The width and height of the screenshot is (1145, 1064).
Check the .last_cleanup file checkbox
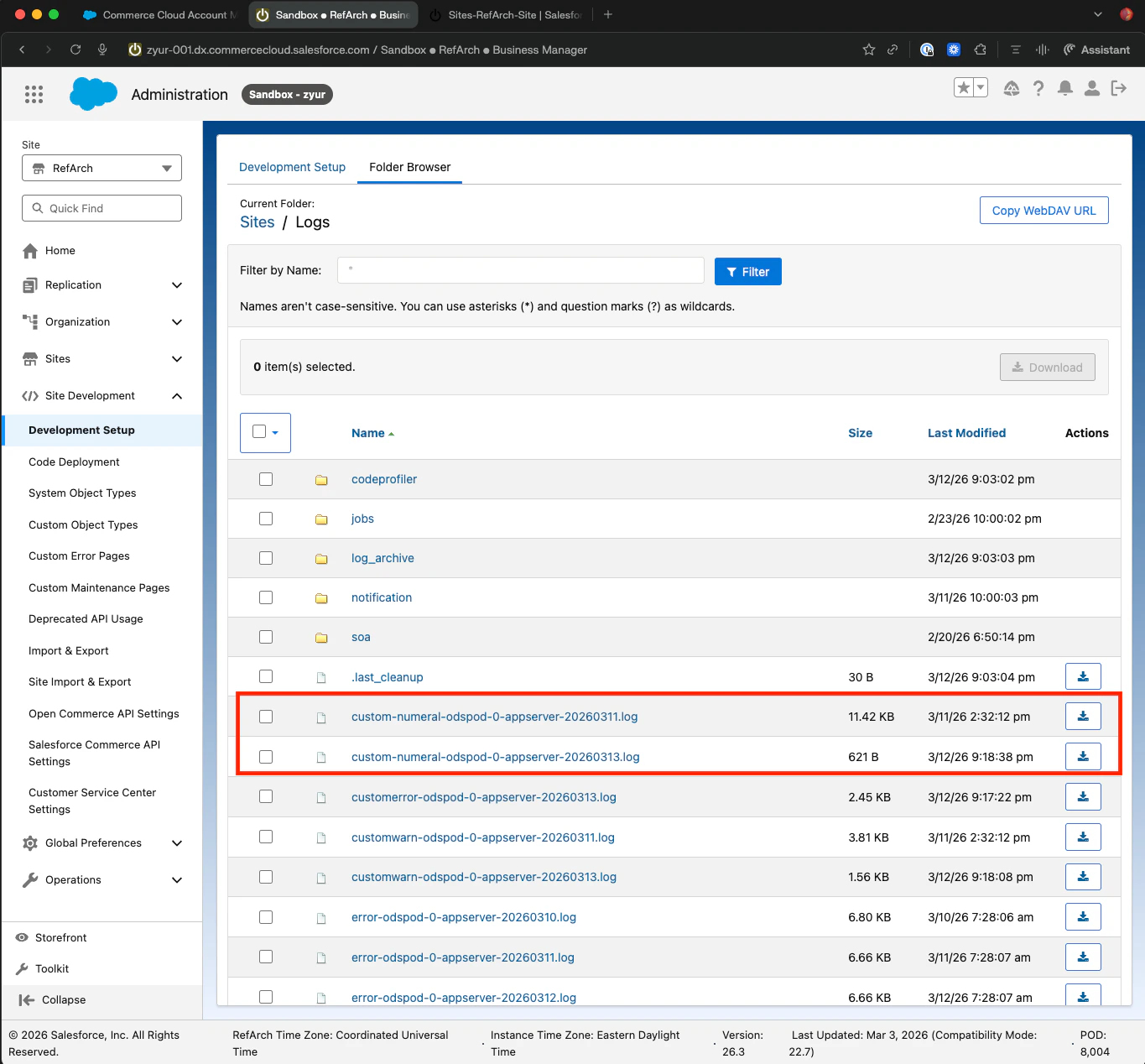[266, 676]
